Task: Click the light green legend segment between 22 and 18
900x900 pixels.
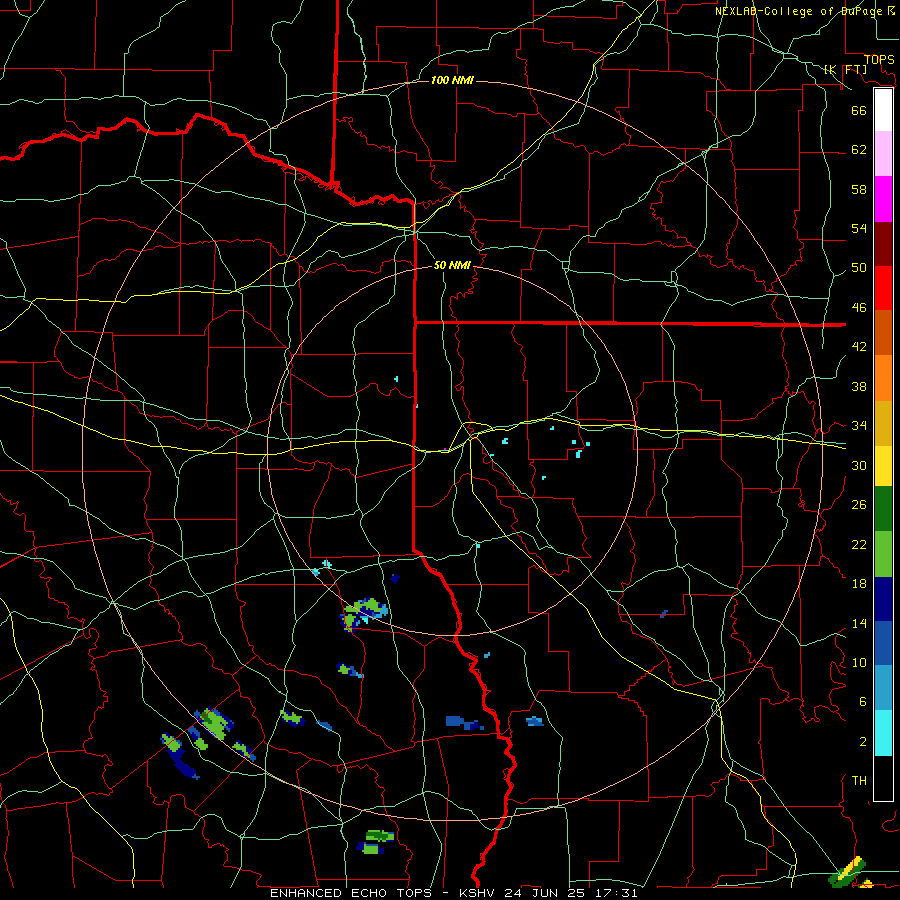Action: pos(883,554)
